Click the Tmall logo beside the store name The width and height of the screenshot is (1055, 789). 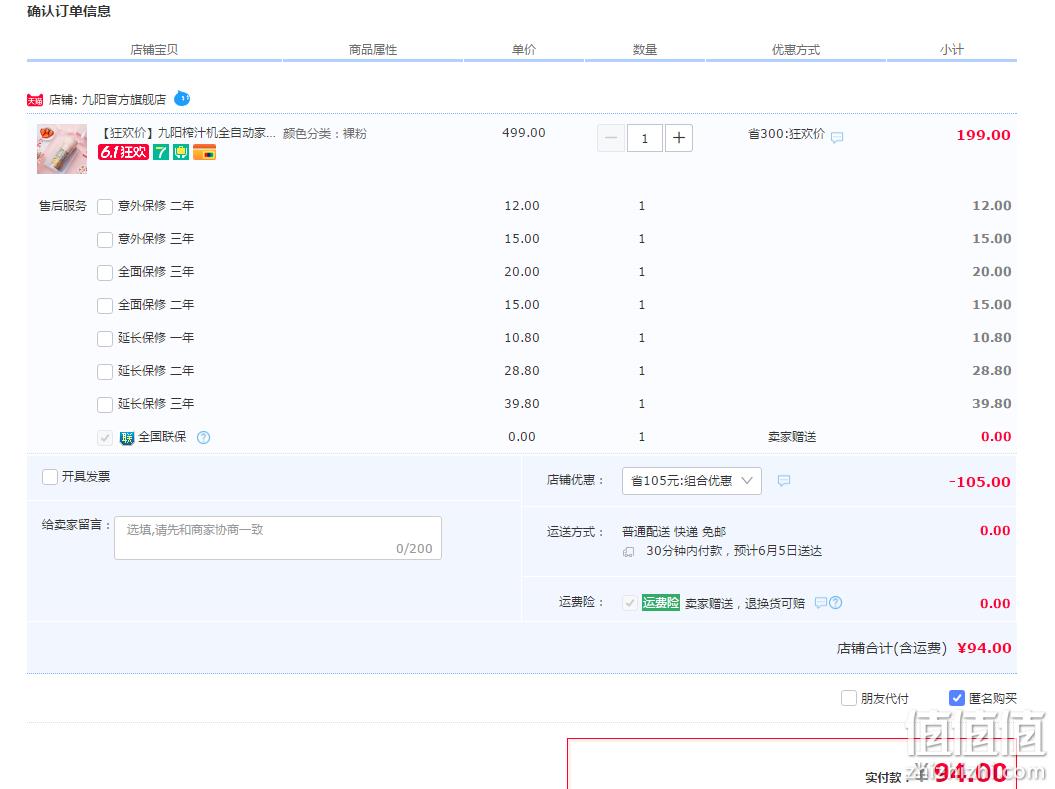pos(35,100)
